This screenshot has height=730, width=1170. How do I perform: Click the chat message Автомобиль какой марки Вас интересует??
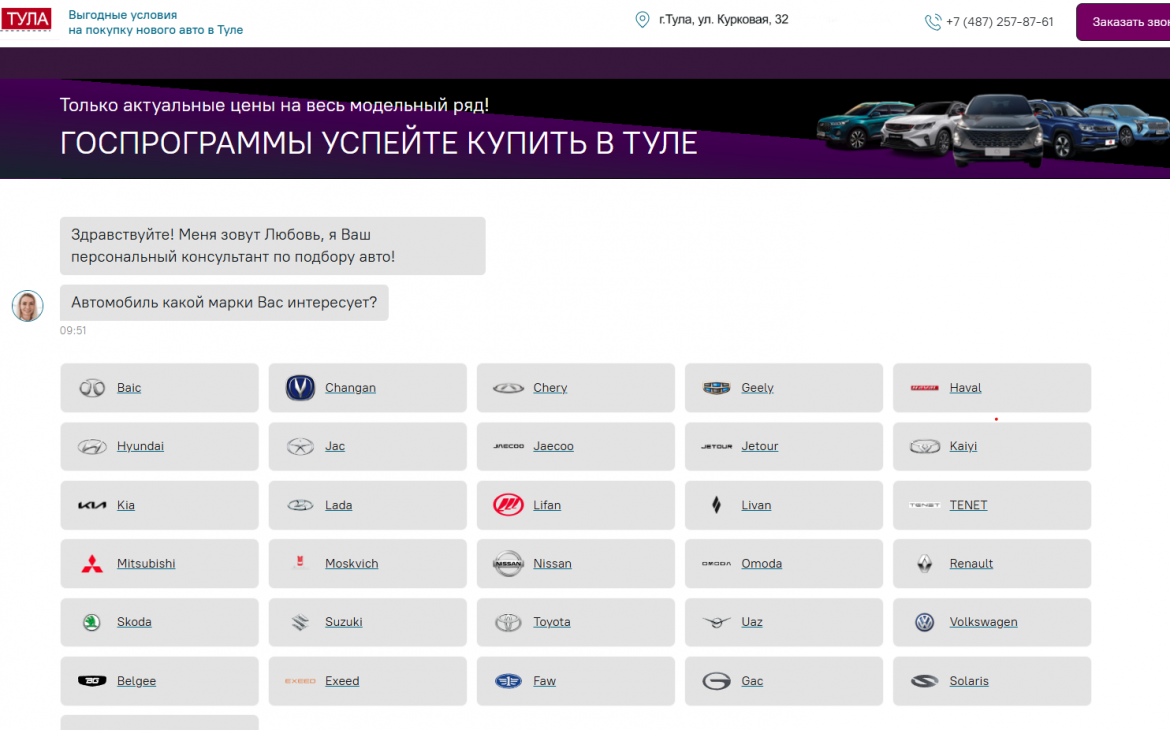point(224,302)
